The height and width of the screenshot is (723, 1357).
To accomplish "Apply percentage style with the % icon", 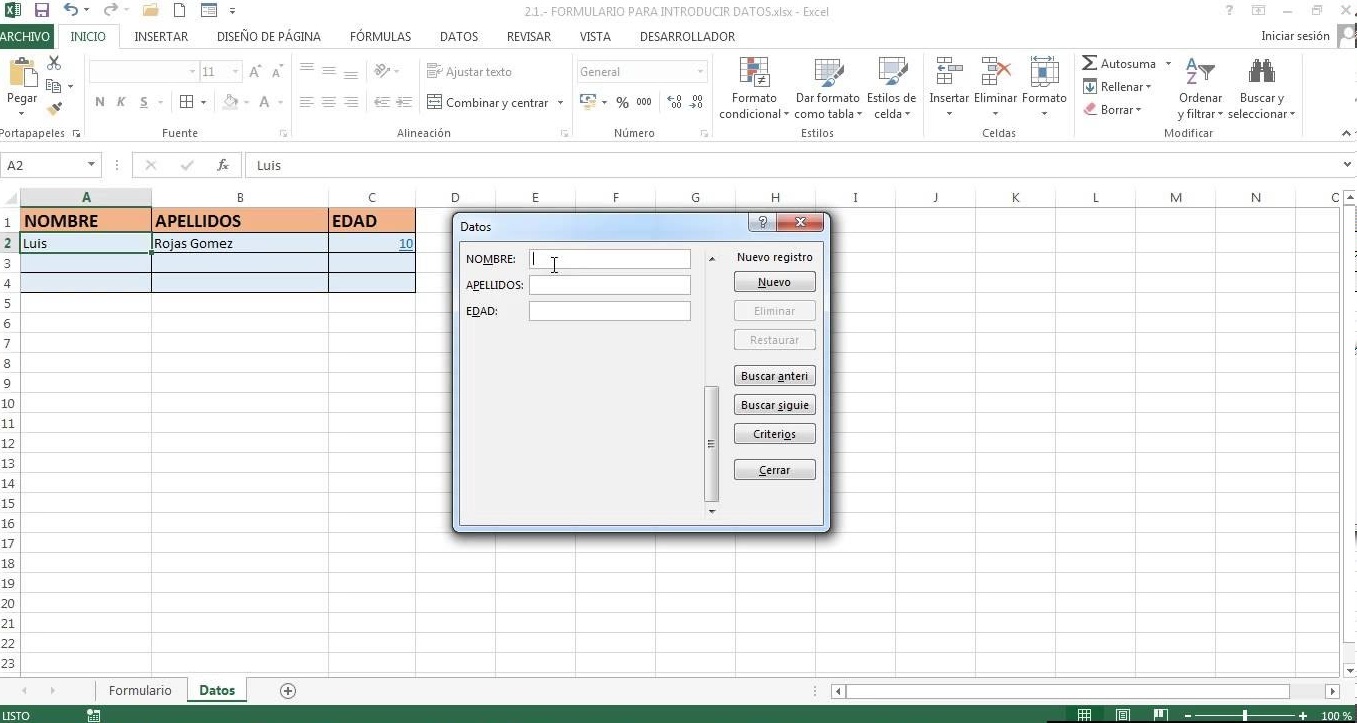I will coord(621,102).
